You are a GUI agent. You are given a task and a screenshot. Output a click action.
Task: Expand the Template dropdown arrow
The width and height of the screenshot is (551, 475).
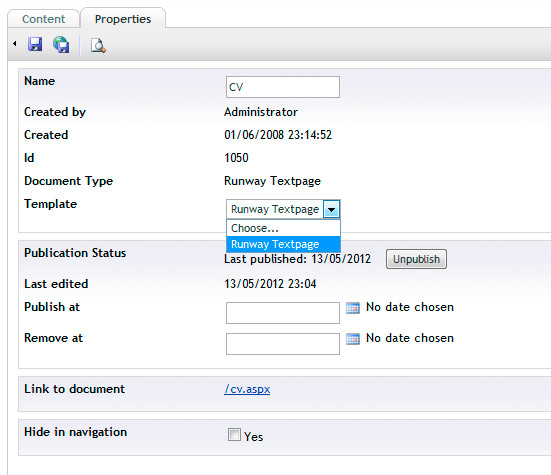click(x=331, y=209)
